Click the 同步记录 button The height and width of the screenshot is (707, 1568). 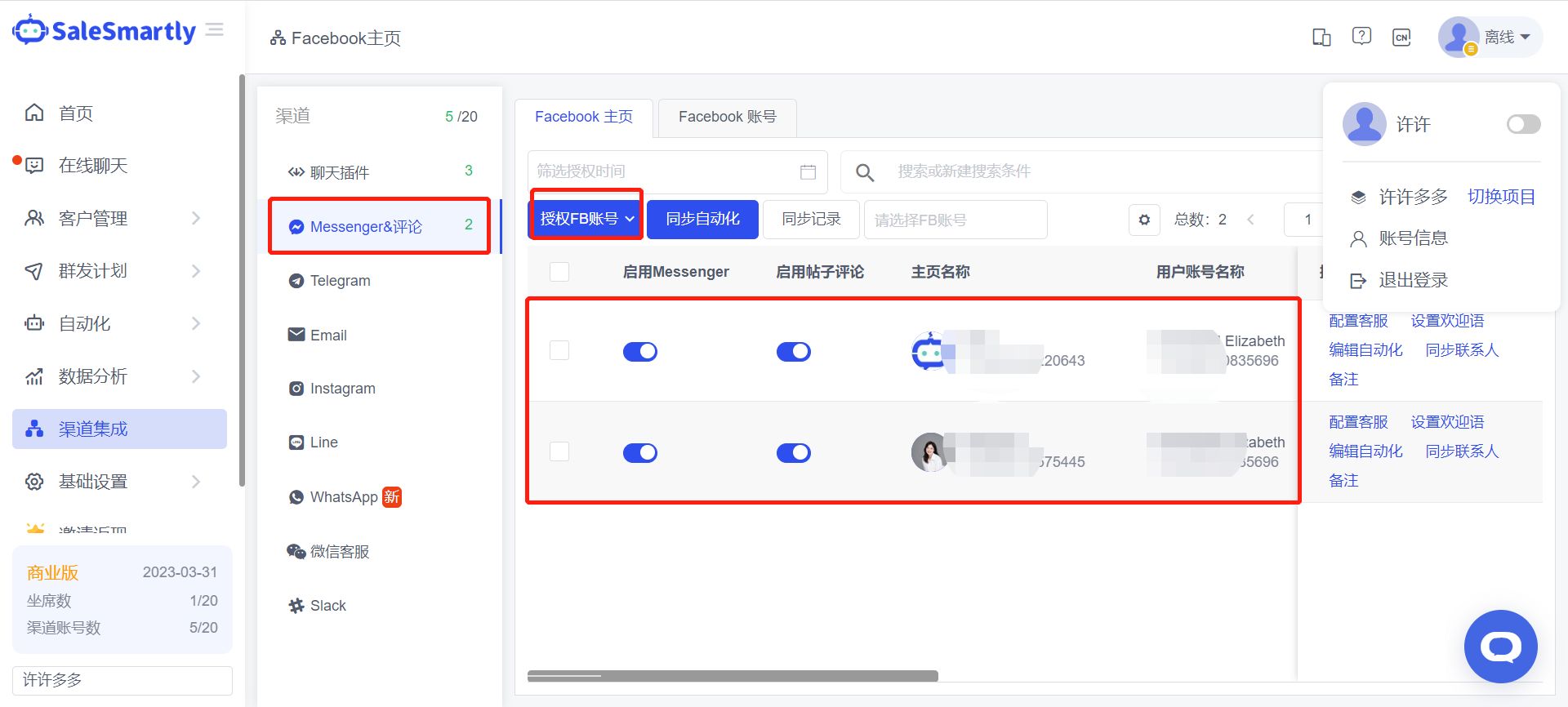(811, 220)
